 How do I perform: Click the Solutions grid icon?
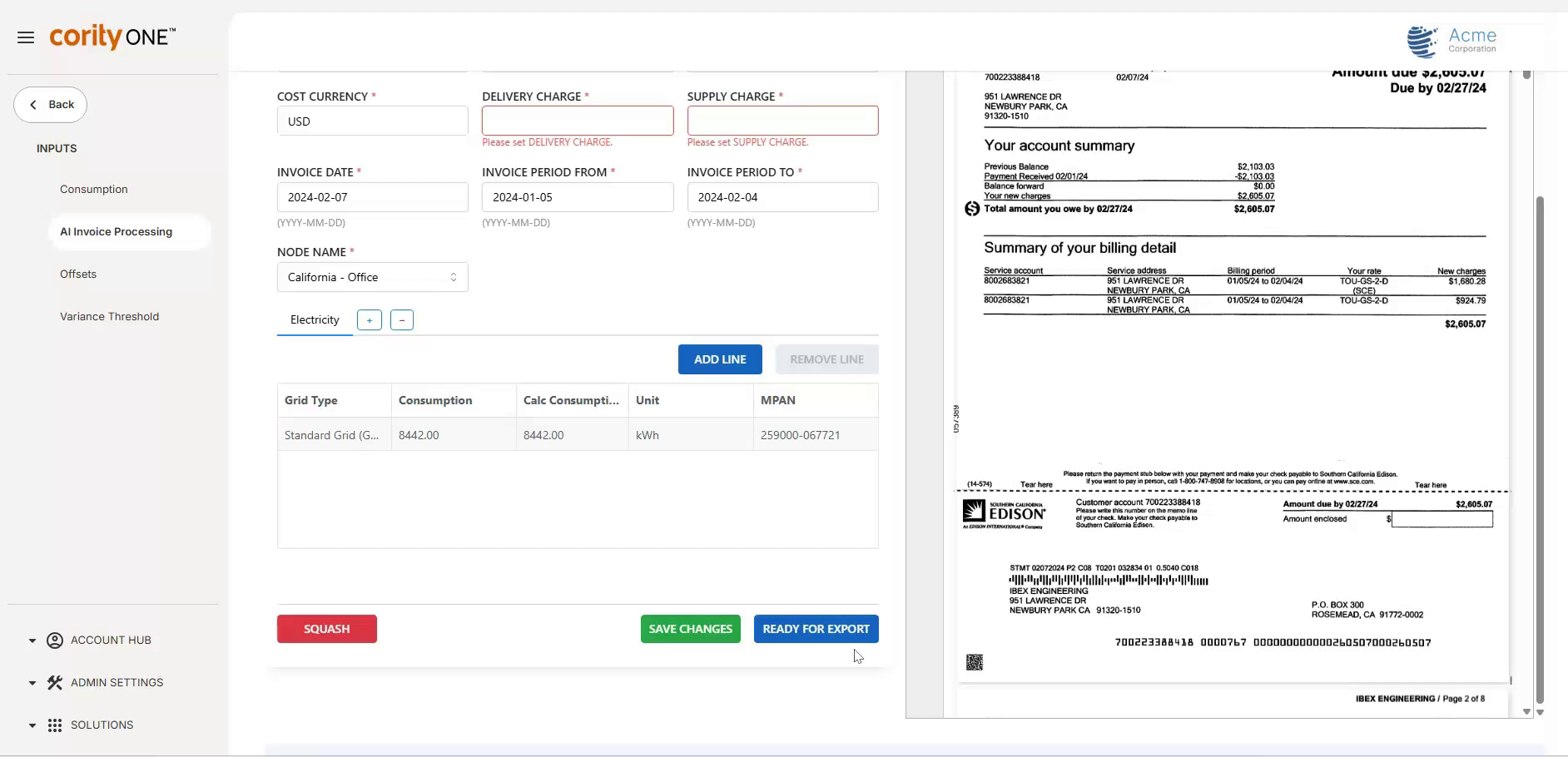pos(55,725)
